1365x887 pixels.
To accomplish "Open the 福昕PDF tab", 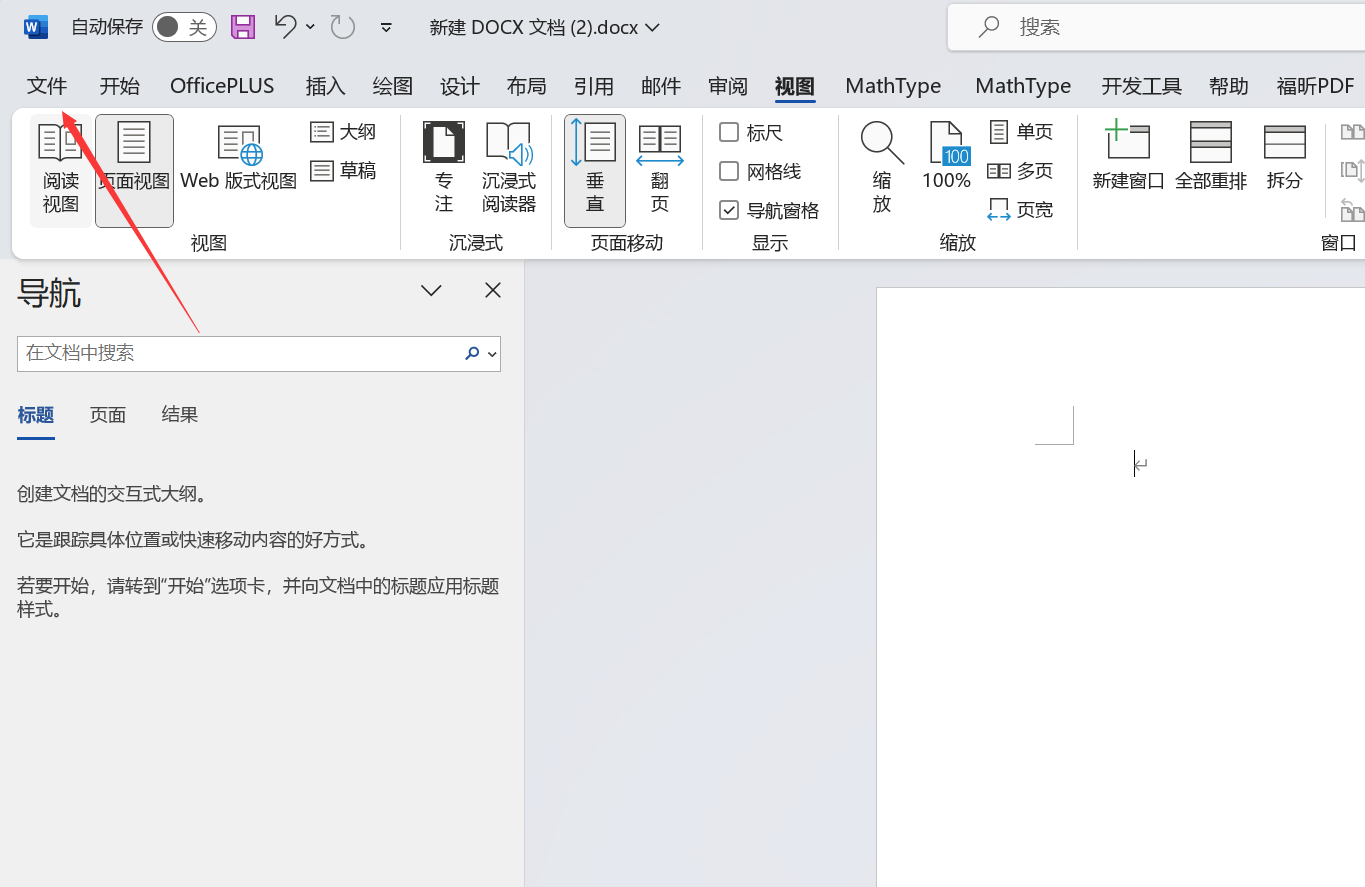I will click(x=1316, y=86).
